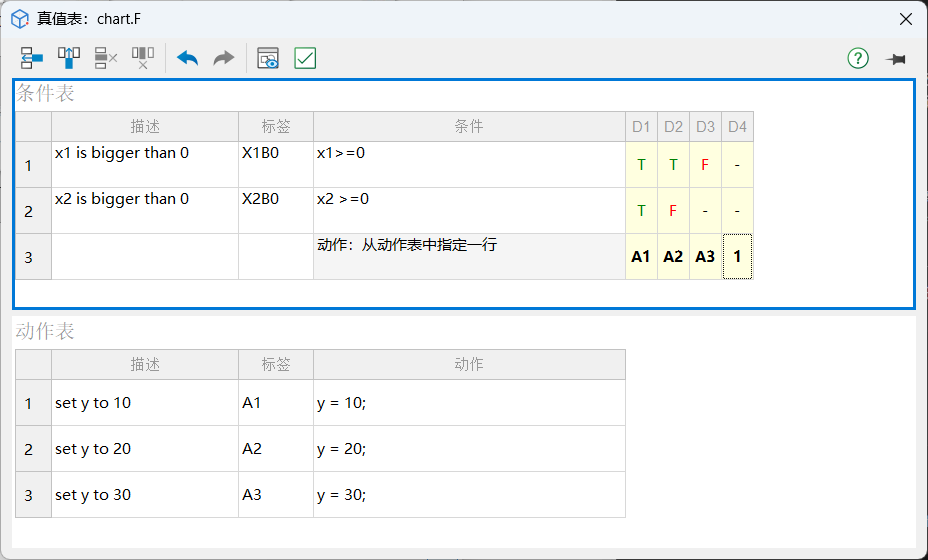The image size is (928, 560).
Task: Toggle D2 value for condition x2 >=0
Action: 673,211
